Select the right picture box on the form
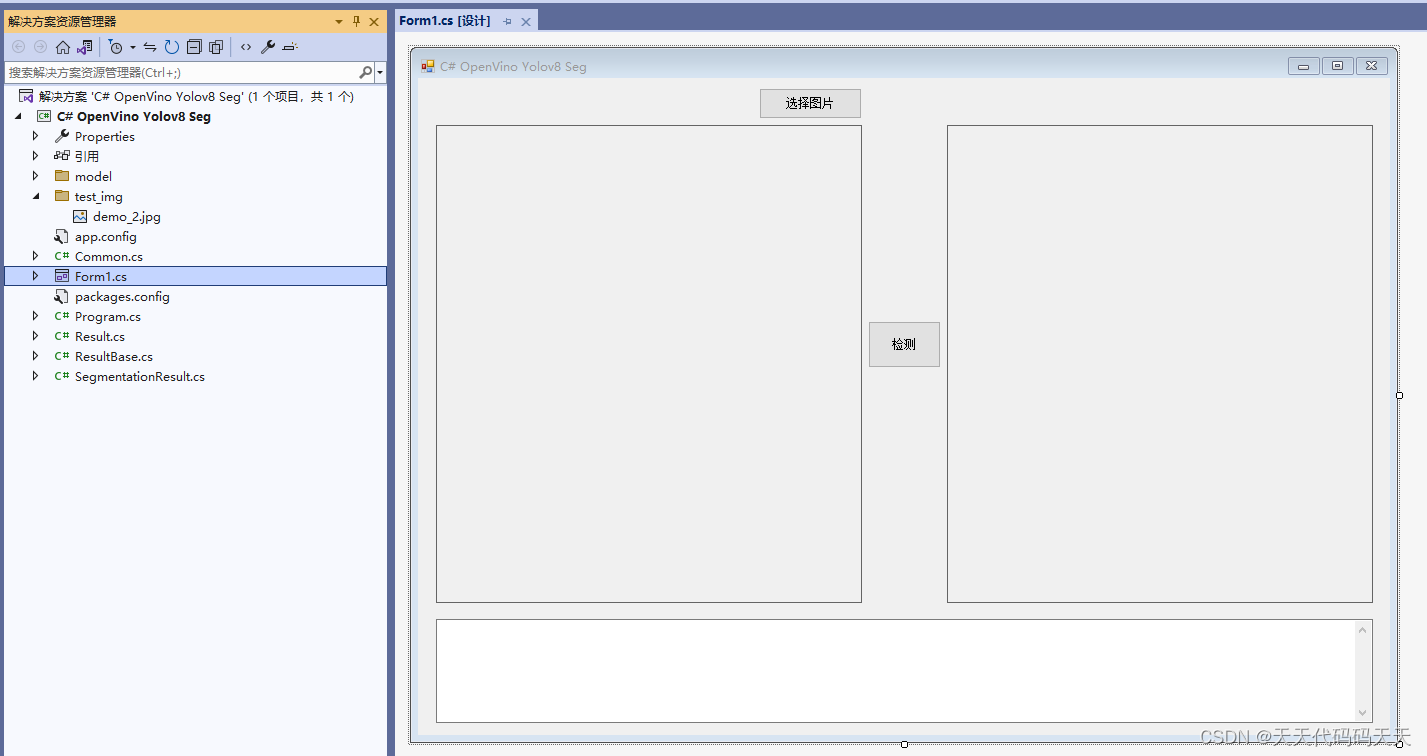This screenshot has height=756, width=1427. click(1160, 364)
